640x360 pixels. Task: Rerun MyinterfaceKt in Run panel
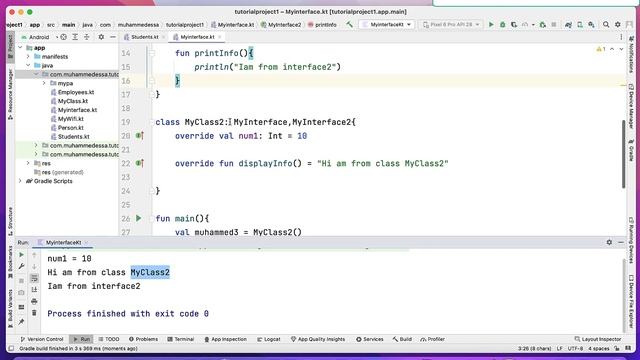coord(21,255)
